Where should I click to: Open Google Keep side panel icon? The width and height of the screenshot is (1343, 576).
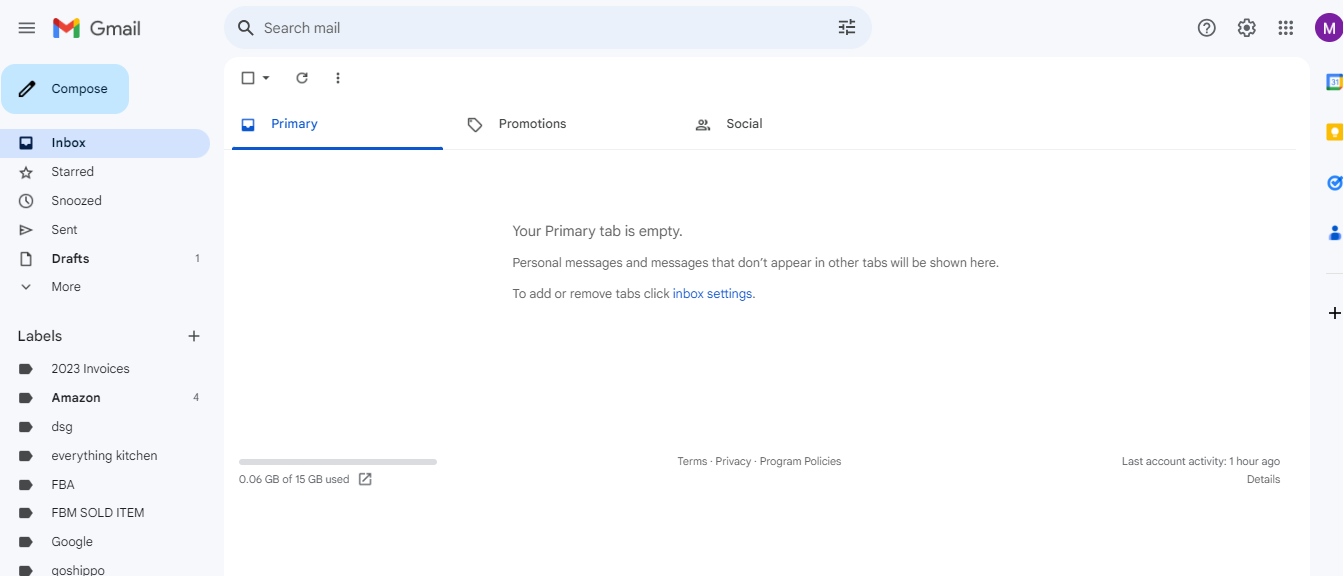1334,132
